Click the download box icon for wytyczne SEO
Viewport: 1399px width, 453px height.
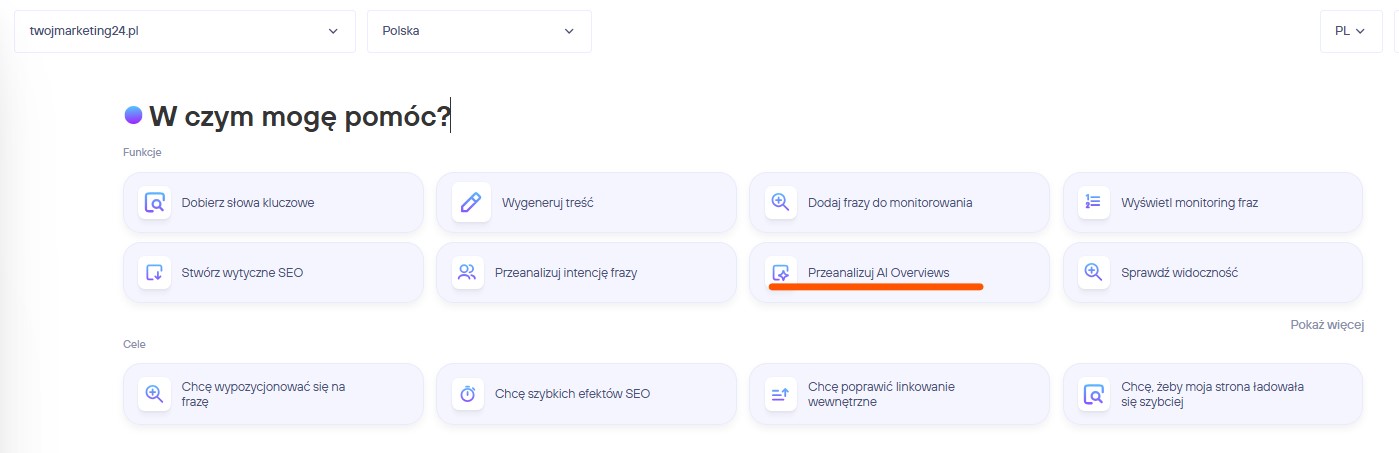[154, 272]
